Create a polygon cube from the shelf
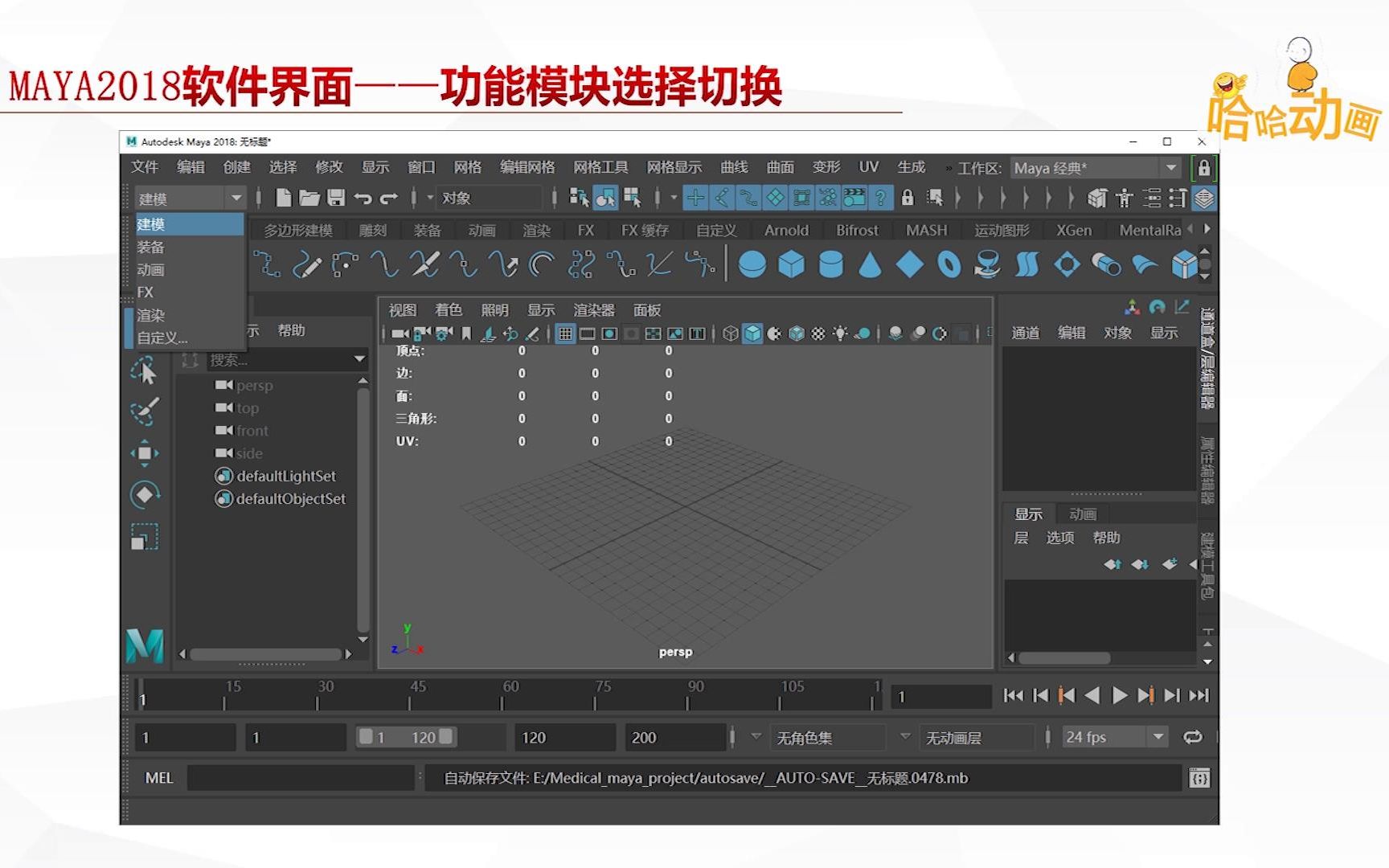Image resolution: width=1389 pixels, height=868 pixels. coord(791,265)
